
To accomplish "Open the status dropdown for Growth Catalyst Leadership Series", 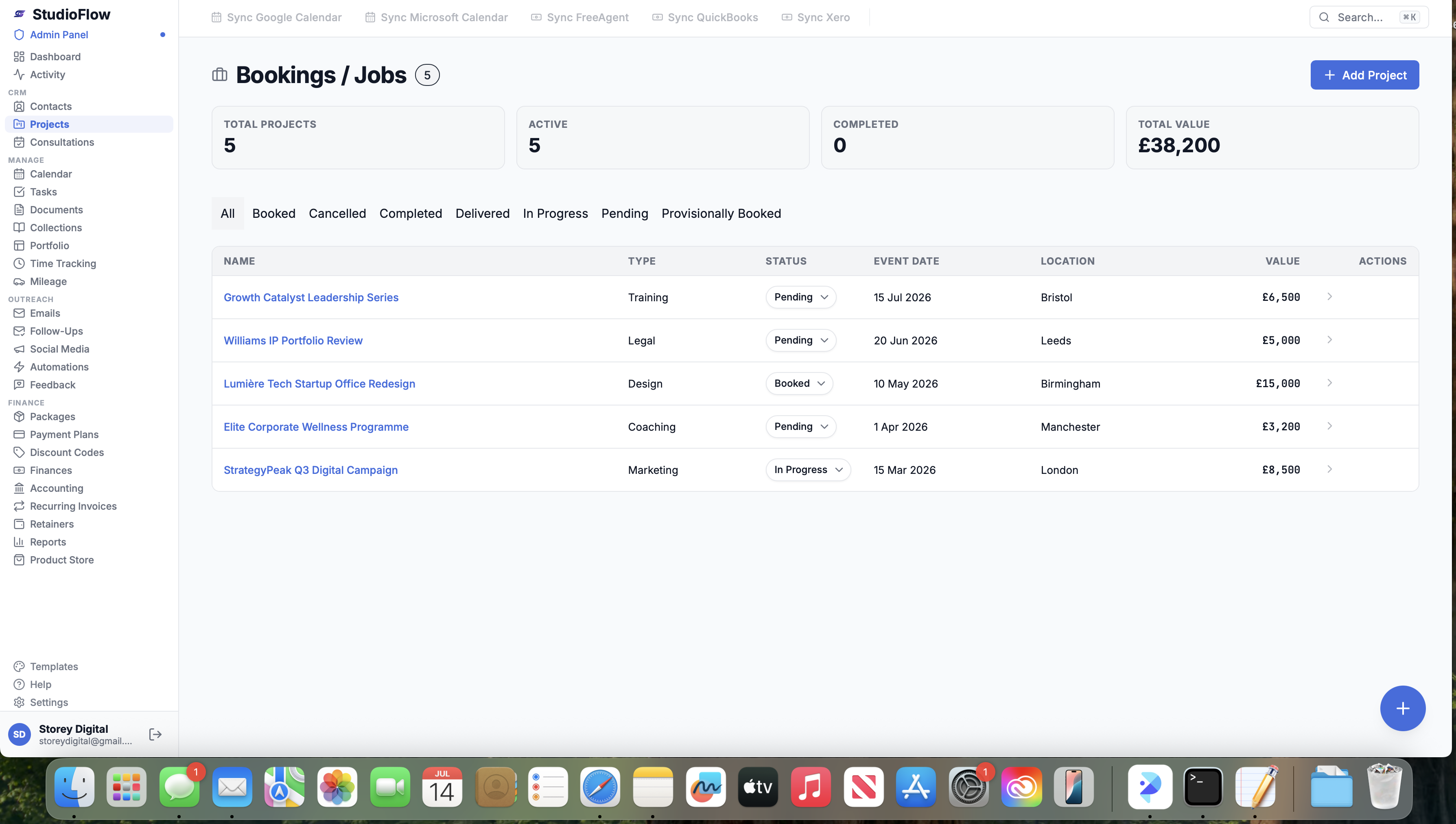I will 800,297.
